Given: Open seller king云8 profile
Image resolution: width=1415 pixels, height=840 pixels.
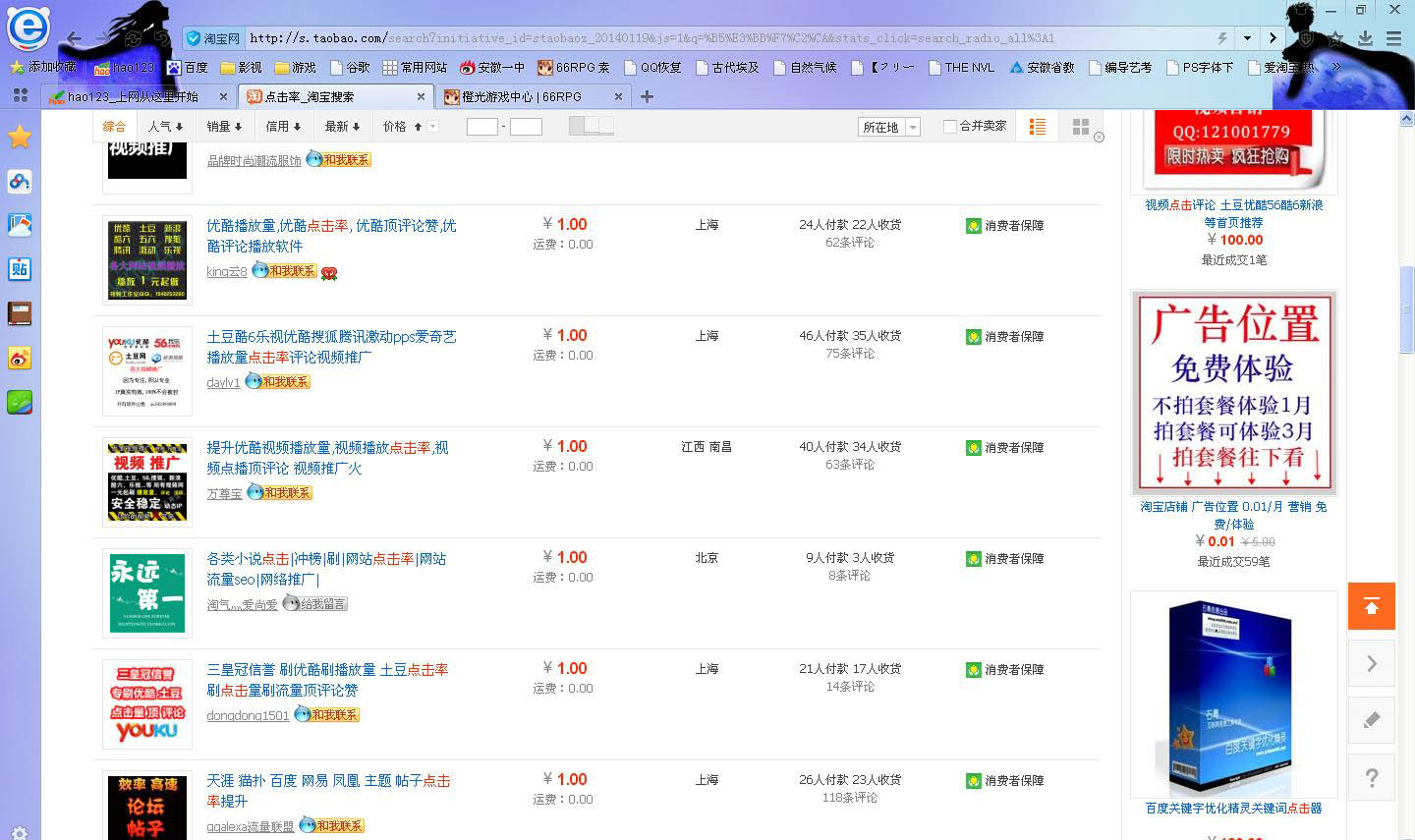Looking at the screenshot, I should [227, 271].
